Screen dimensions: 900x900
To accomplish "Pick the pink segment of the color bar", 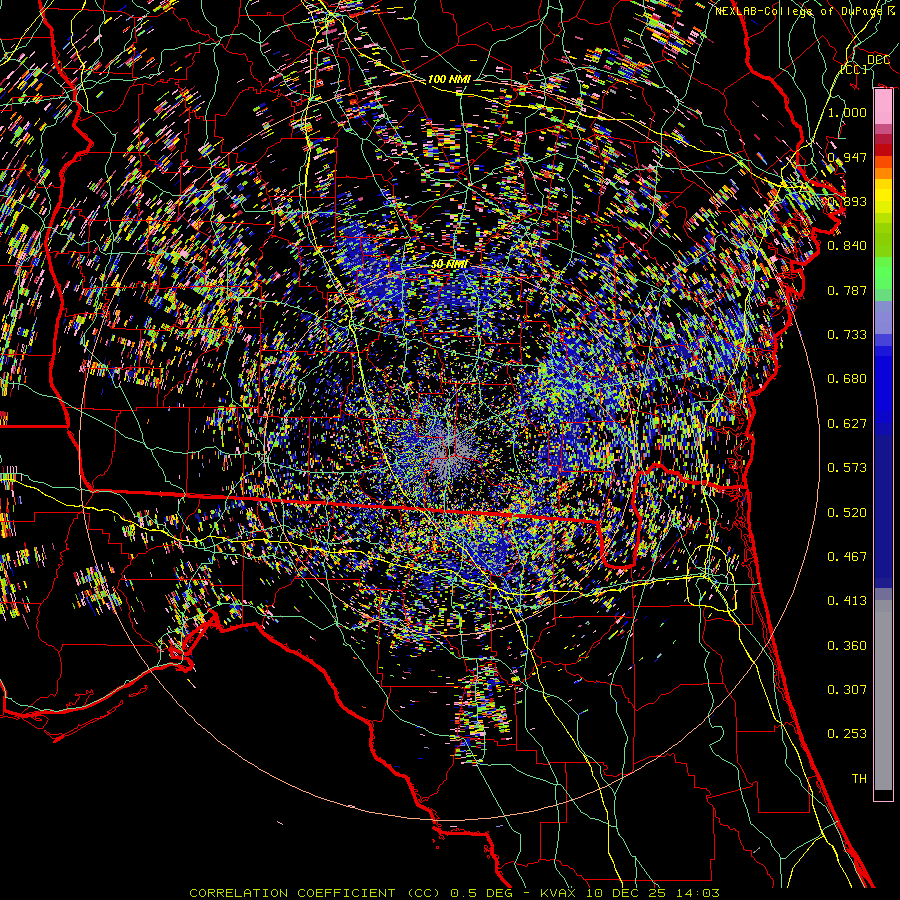I will pyautogui.click(x=883, y=107).
